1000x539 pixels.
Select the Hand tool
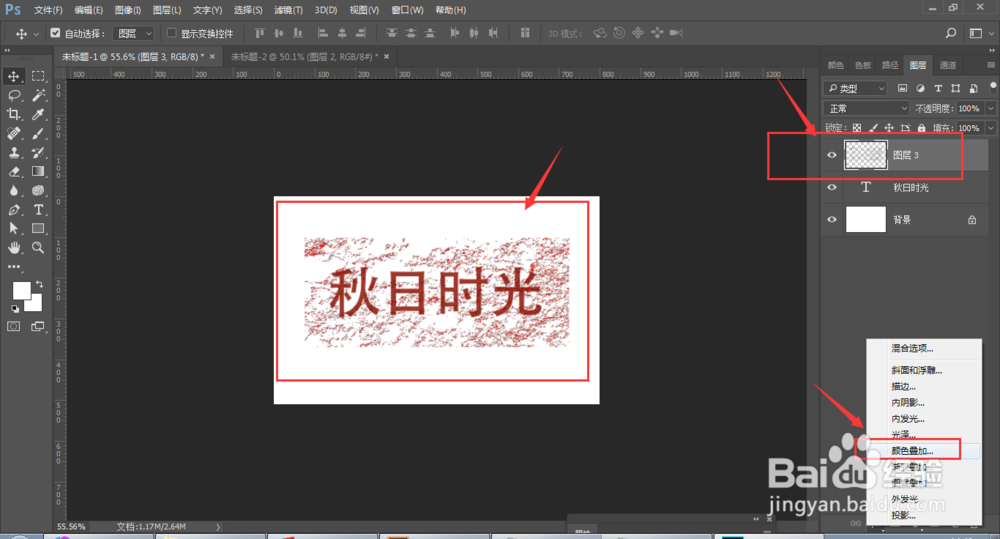[13, 247]
